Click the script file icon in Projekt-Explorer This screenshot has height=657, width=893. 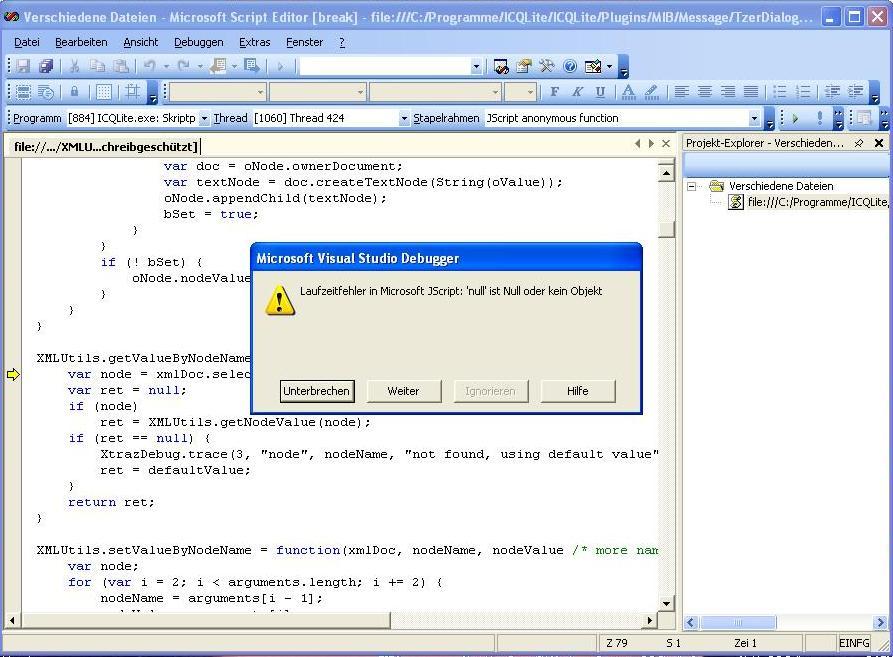click(736, 202)
